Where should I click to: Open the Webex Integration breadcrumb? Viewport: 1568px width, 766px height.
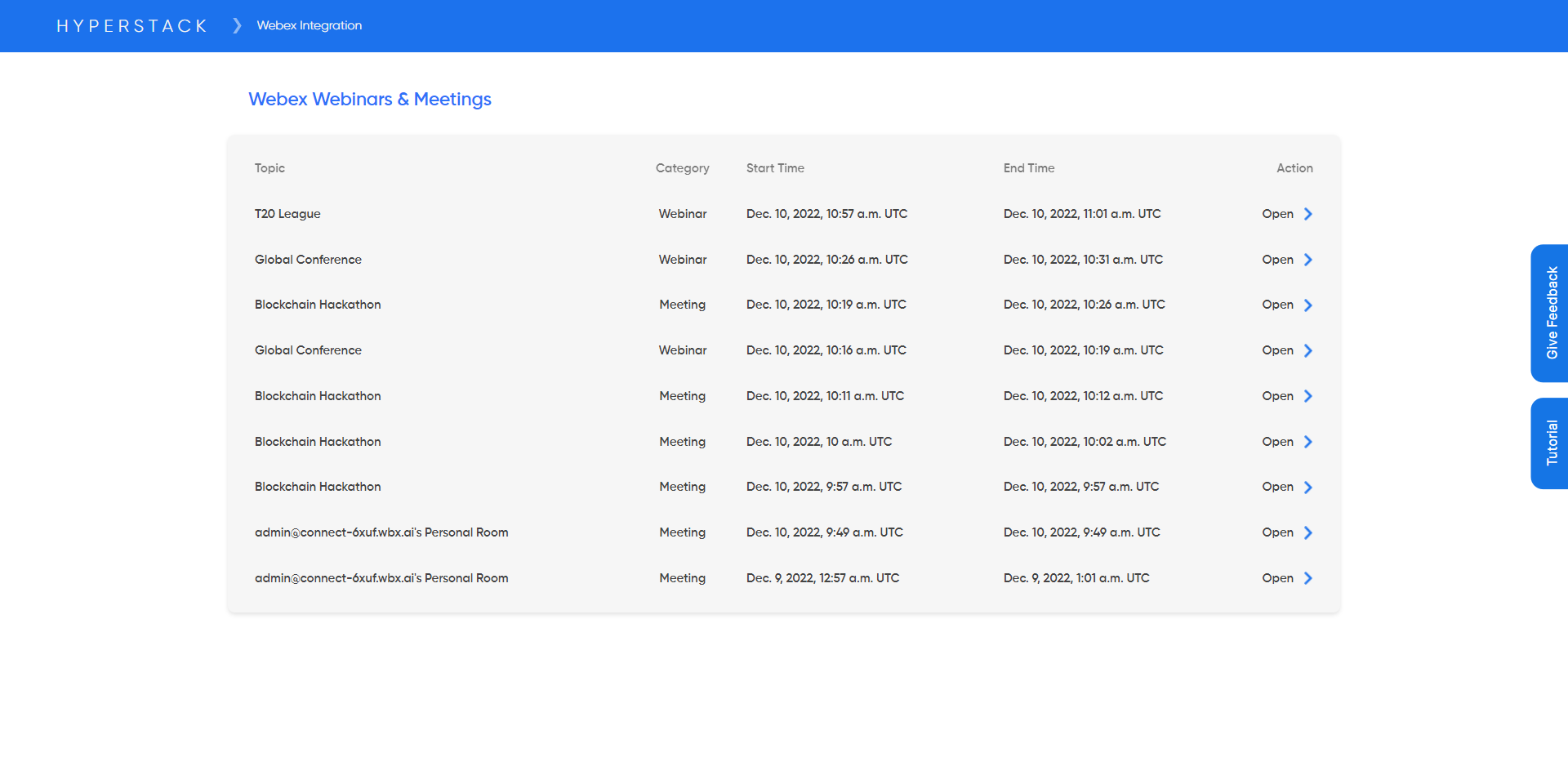[310, 25]
